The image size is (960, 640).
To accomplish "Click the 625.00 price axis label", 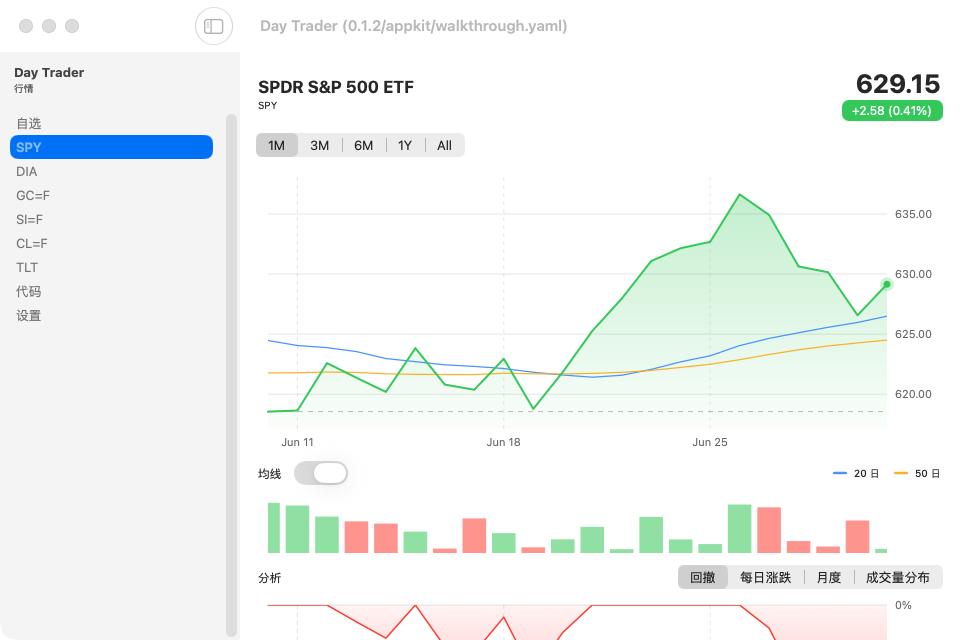I will click(x=913, y=334).
